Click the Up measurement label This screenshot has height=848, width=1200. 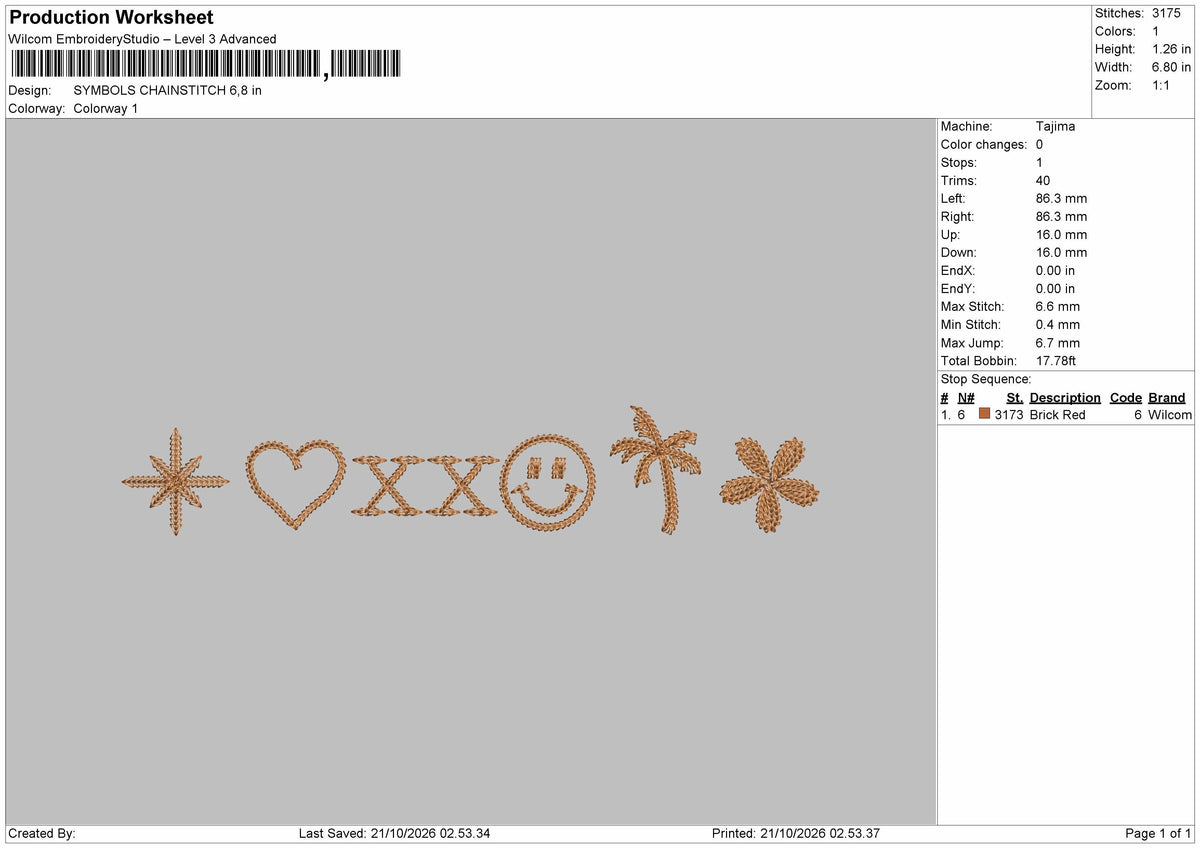point(951,234)
